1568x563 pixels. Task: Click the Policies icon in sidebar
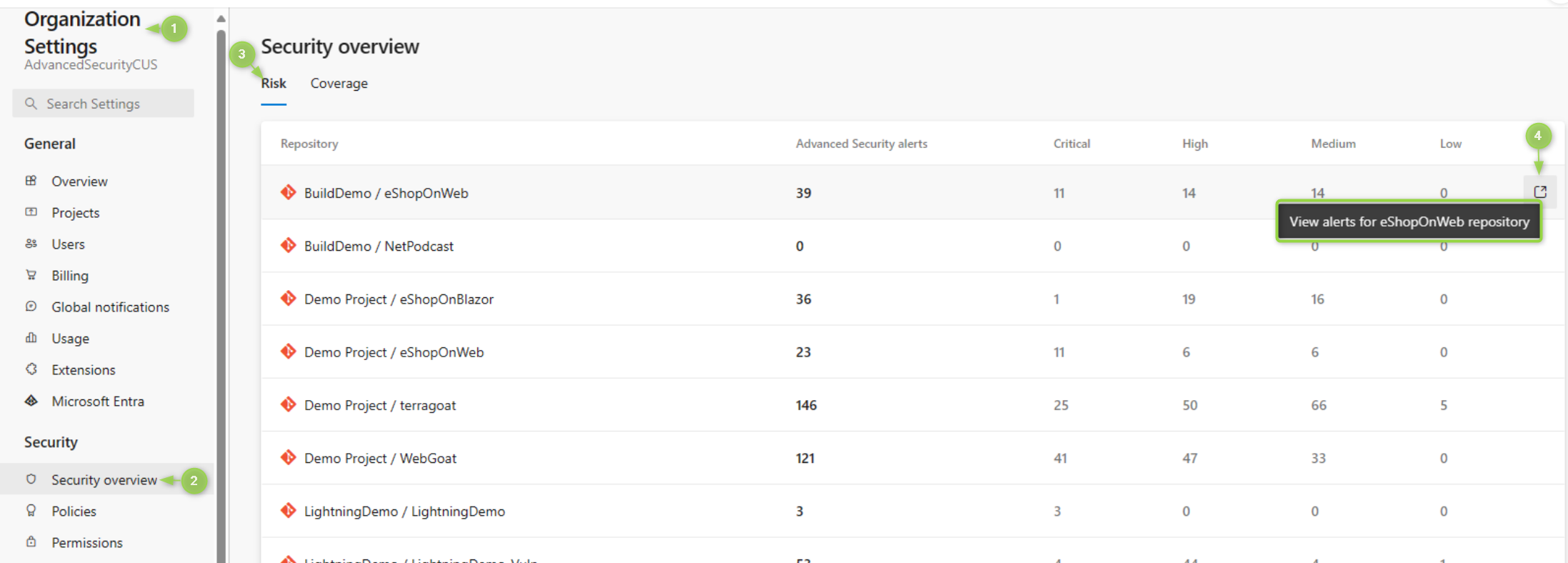(31, 511)
